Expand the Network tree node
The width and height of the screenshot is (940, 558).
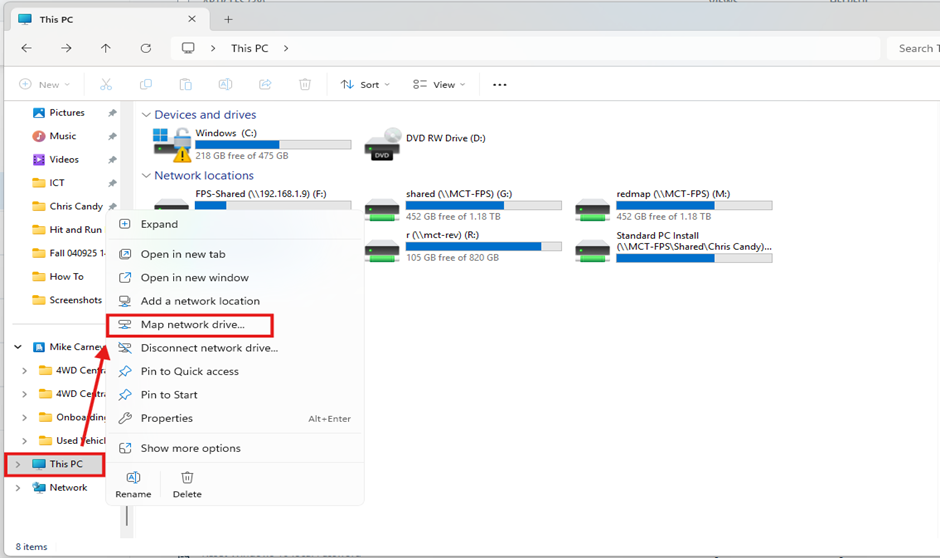pos(18,487)
